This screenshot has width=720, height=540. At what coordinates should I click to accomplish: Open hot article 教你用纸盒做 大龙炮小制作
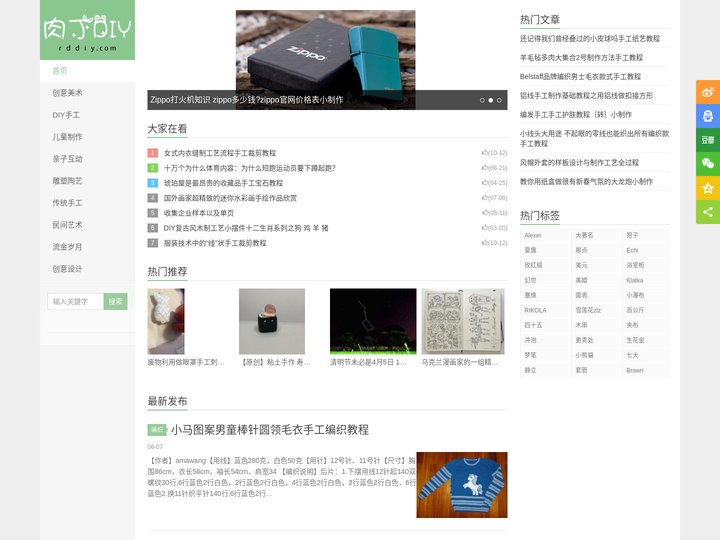point(586,181)
